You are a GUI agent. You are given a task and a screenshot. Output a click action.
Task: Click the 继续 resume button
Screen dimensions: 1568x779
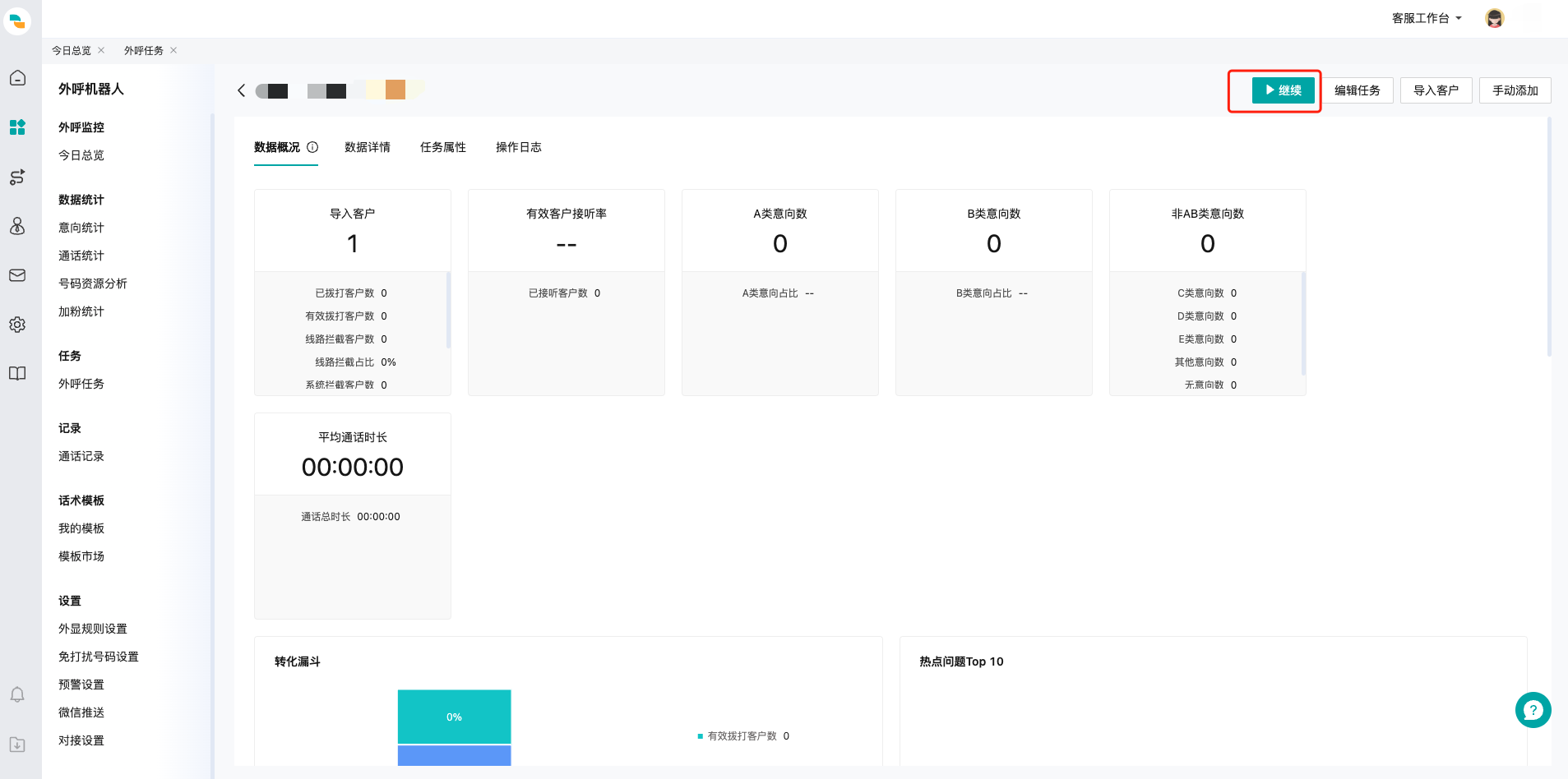pos(1284,90)
